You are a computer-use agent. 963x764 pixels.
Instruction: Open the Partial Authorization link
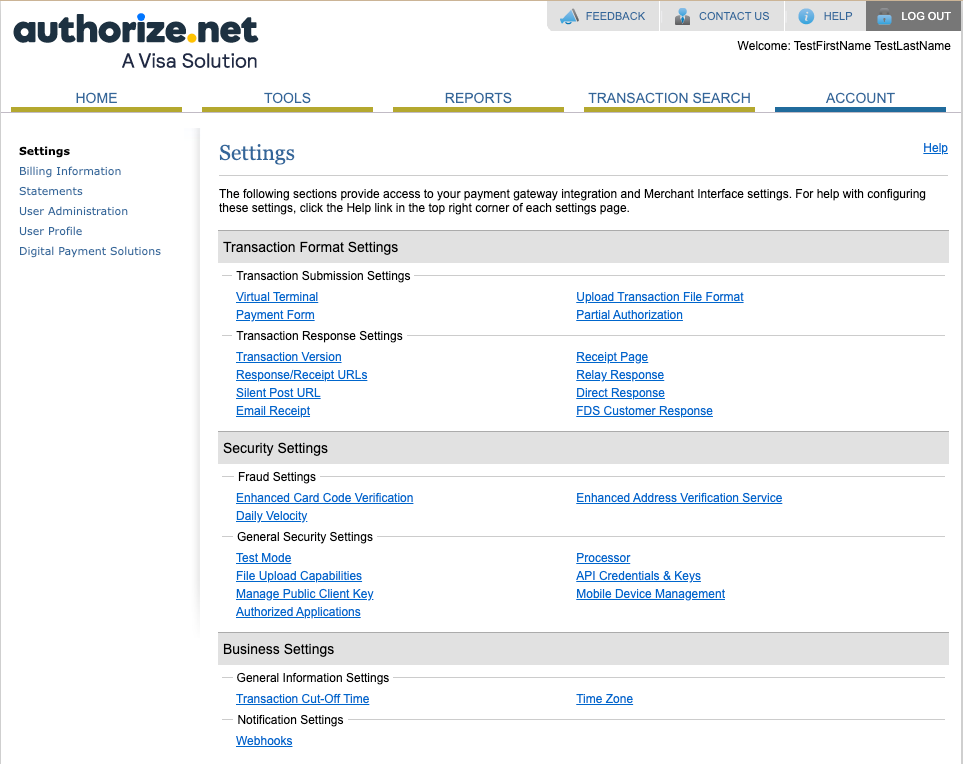click(630, 315)
